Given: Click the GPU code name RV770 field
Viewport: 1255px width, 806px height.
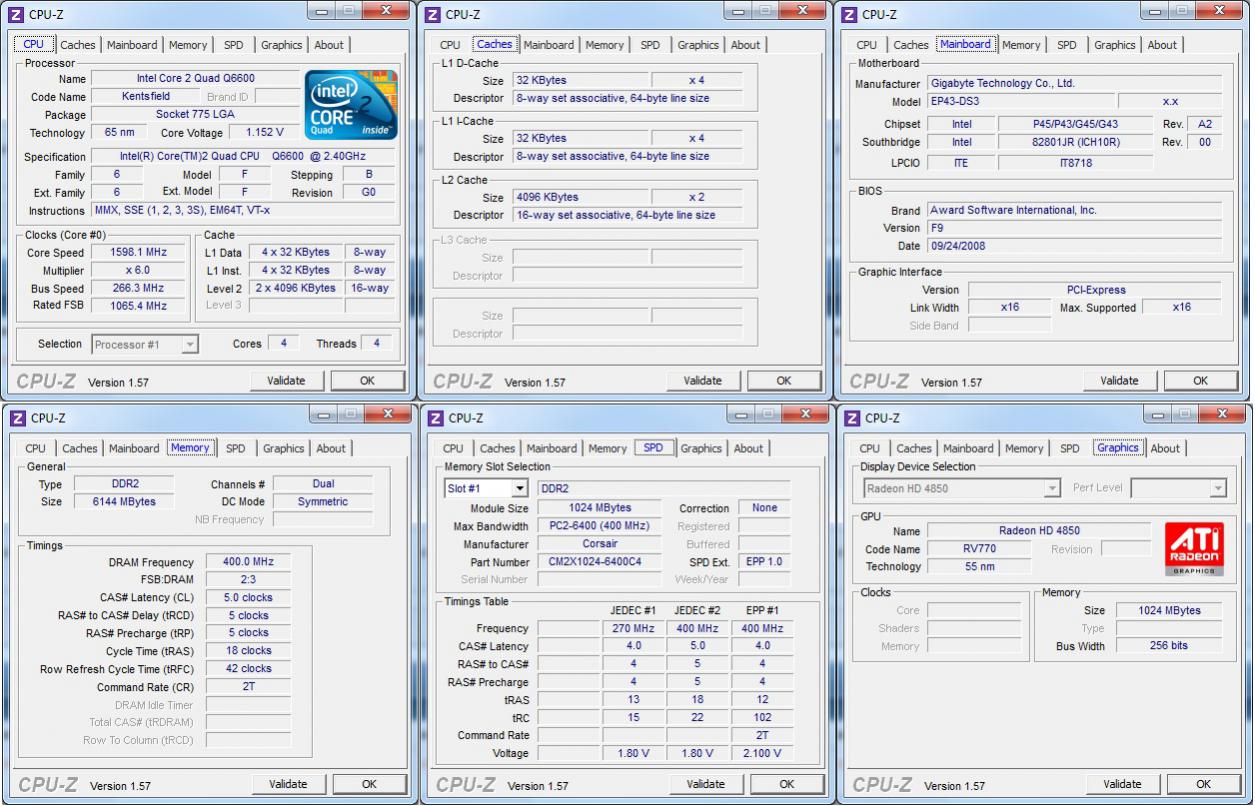Looking at the screenshot, I should tap(979, 549).
